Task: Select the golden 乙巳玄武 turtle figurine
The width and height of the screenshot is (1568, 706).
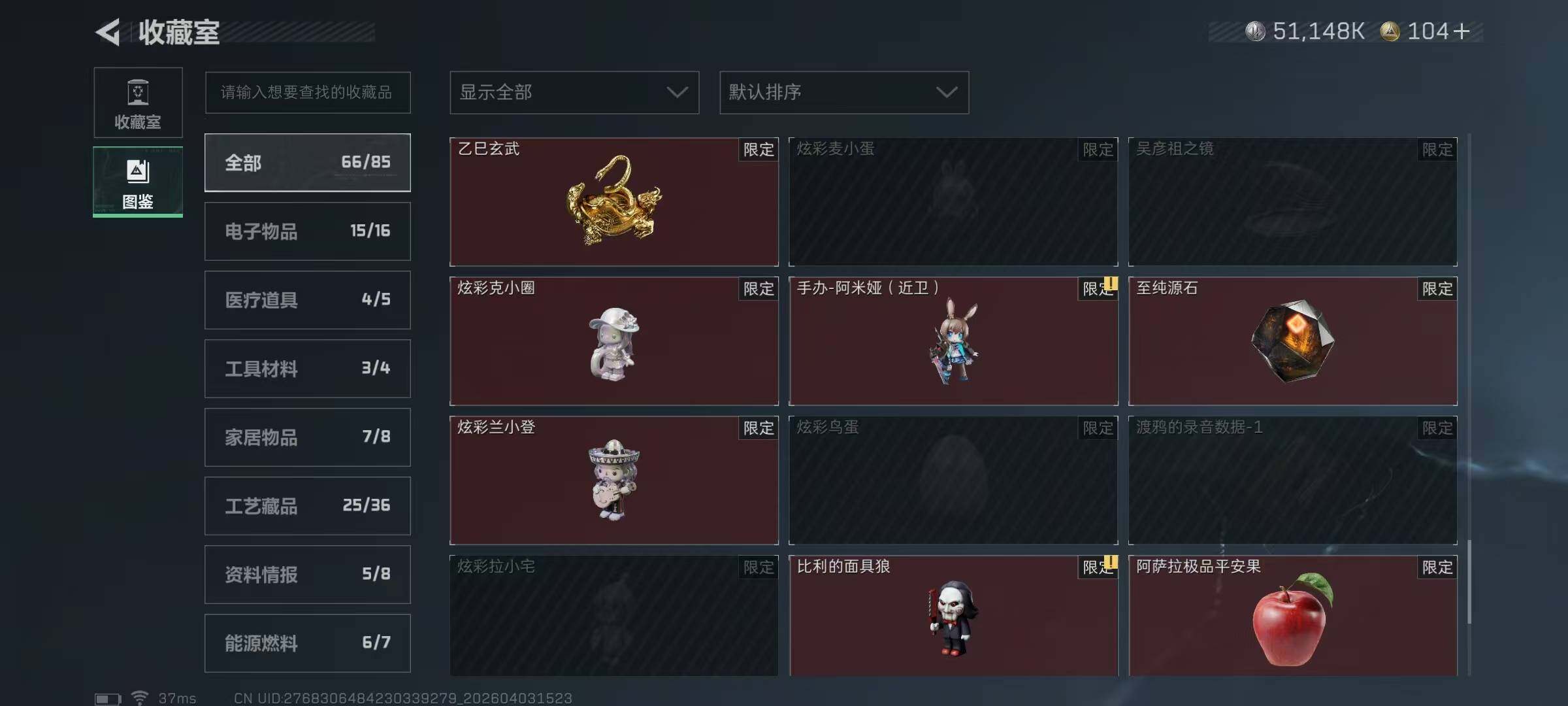Action: [x=614, y=201]
